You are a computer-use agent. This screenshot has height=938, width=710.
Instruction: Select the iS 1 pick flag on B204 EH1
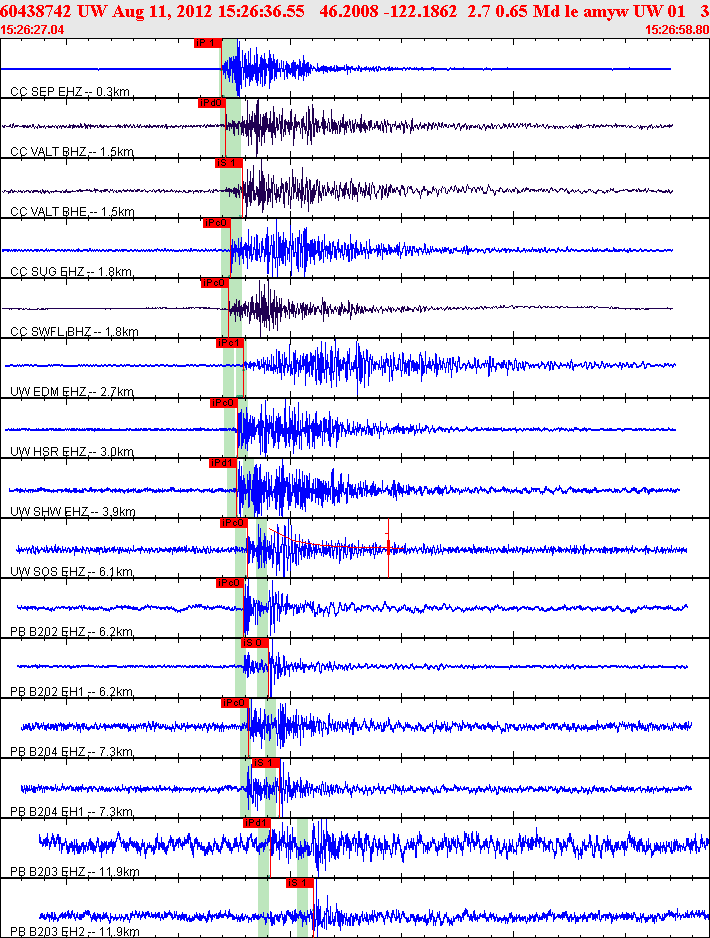click(x=266, y=763)
